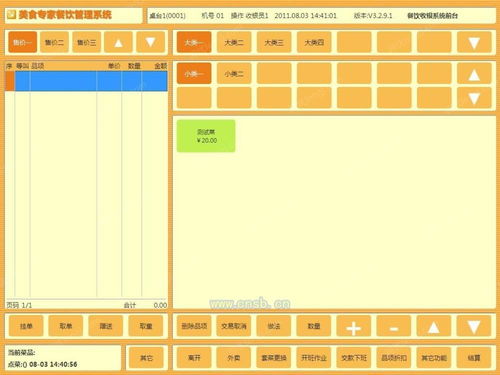The image size is (500, 375).
Task: Click down arrow in the price-level row
Action: (150, 42)
